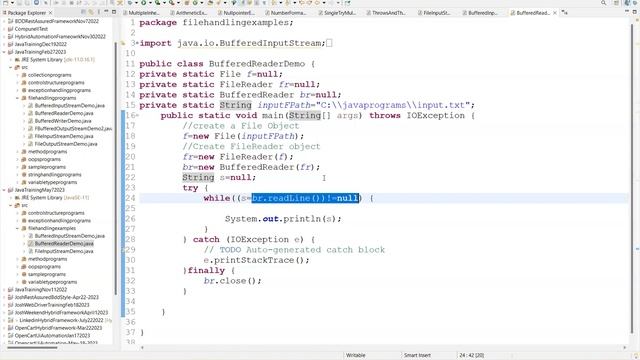Click the 24 : 42 cursor position status
The image size is (640, 360).
[471, 356]
